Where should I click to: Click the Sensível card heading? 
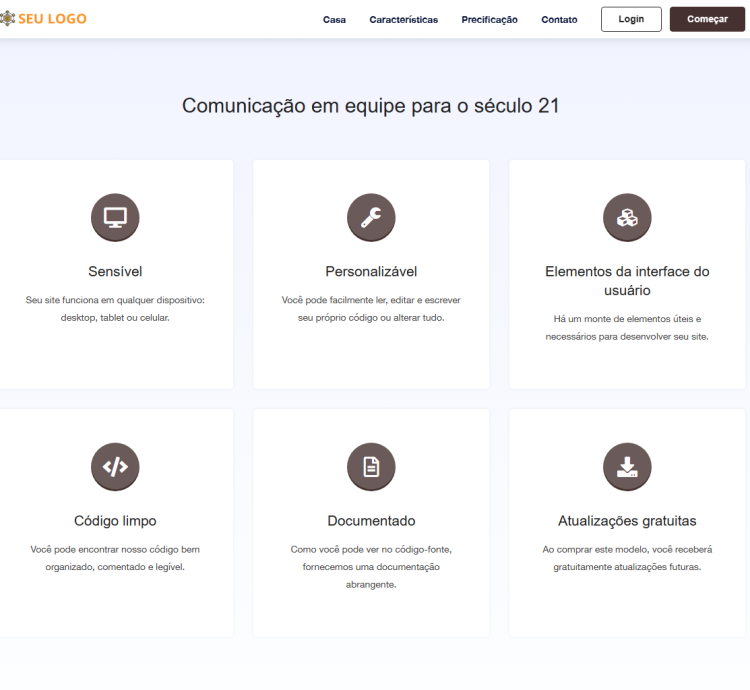(x=115, y=271)
